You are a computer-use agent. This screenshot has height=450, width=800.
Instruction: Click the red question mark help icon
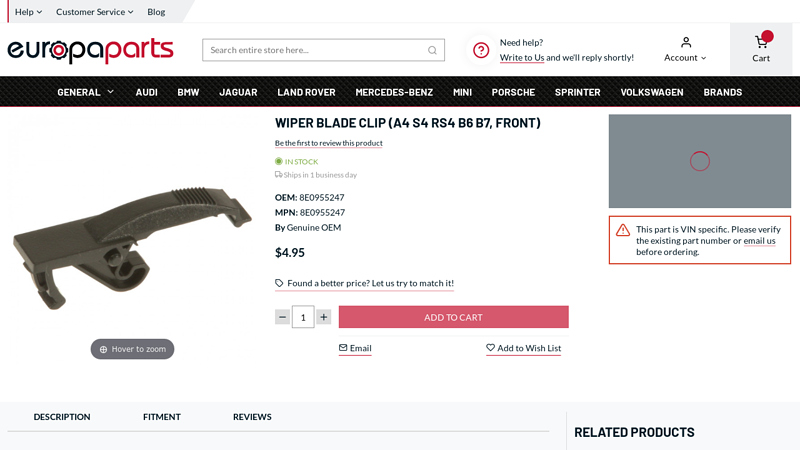coord(481,50)
